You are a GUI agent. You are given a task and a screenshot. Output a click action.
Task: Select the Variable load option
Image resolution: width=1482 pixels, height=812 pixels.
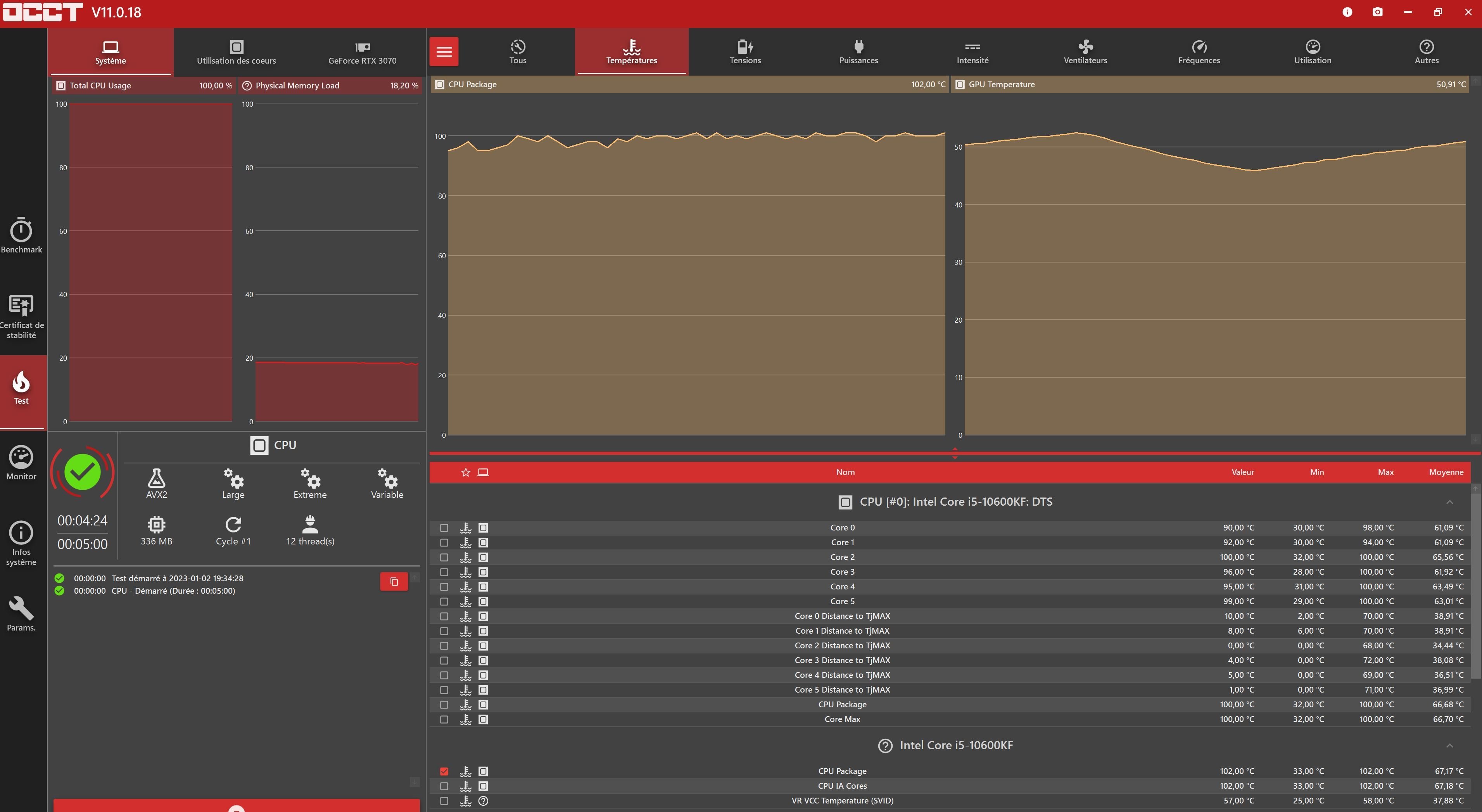click(x=387, y=484)
